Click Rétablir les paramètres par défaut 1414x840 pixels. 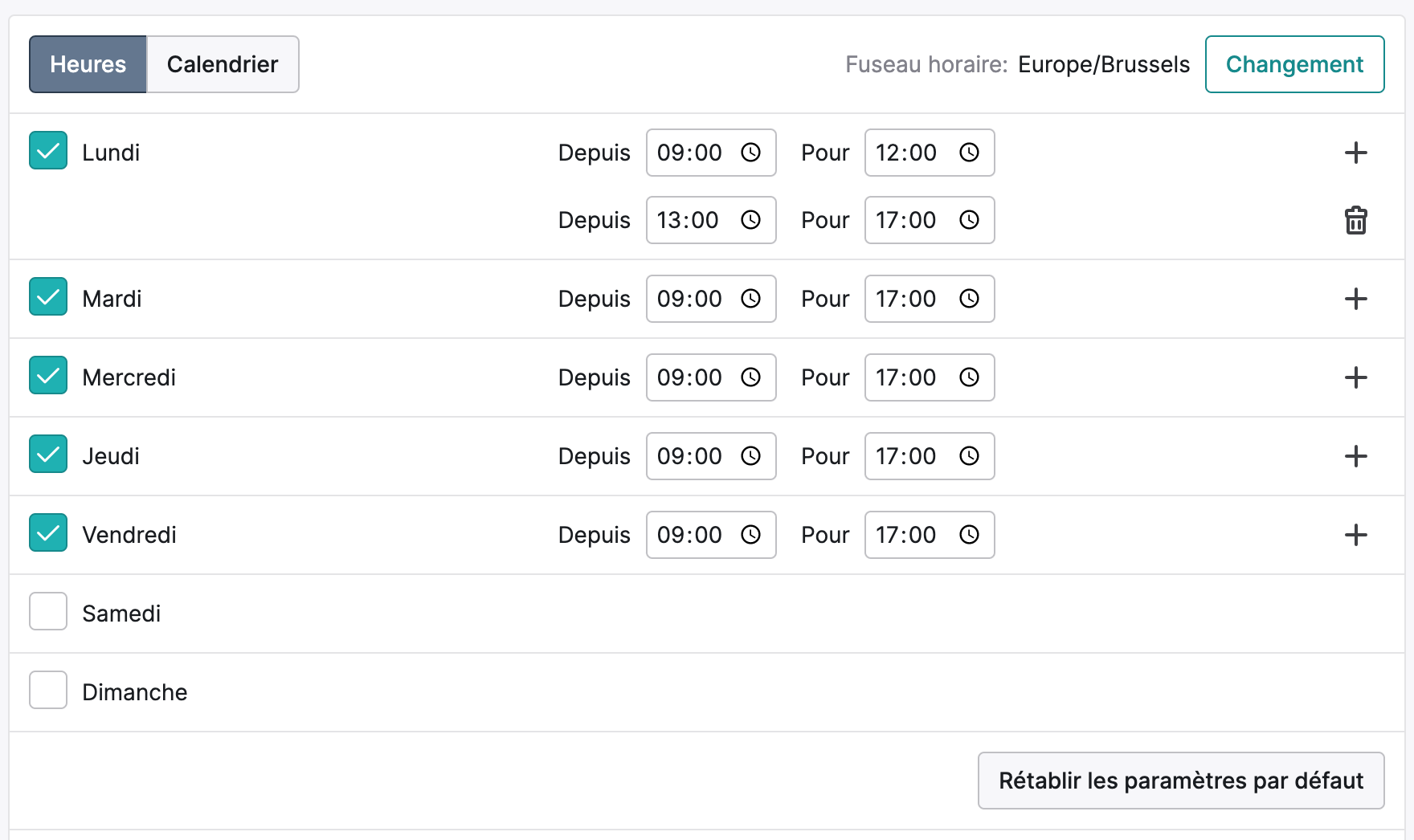(1181, 781)
